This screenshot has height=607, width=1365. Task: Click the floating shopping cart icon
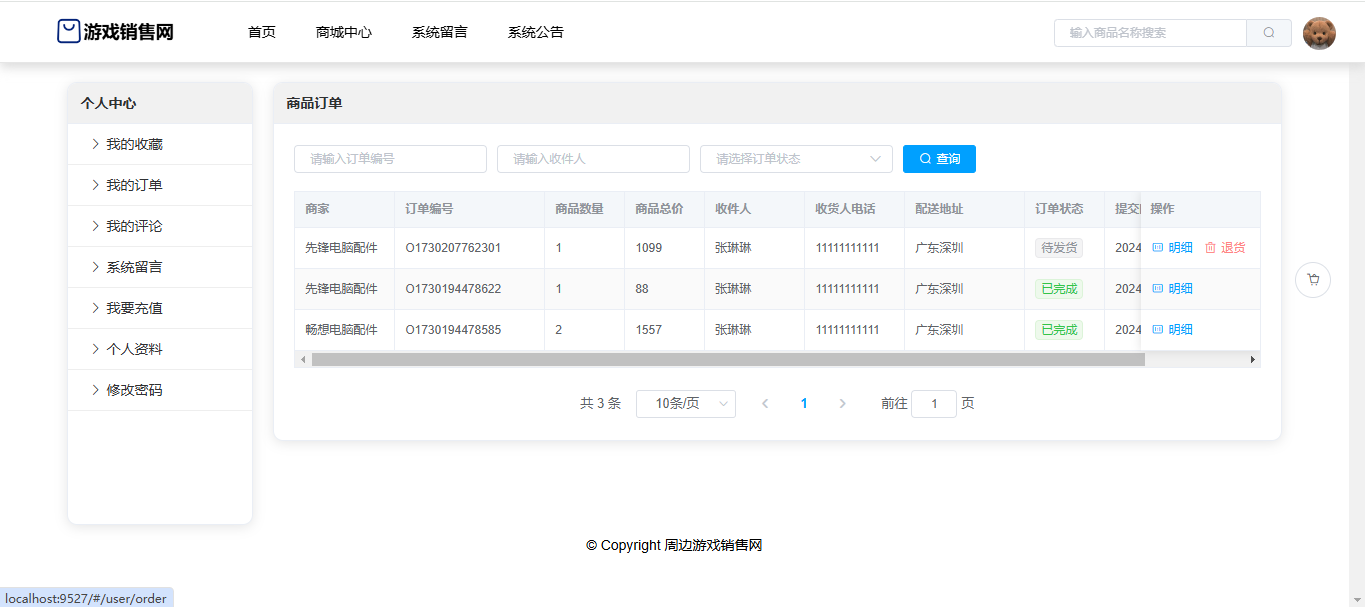1312,280
